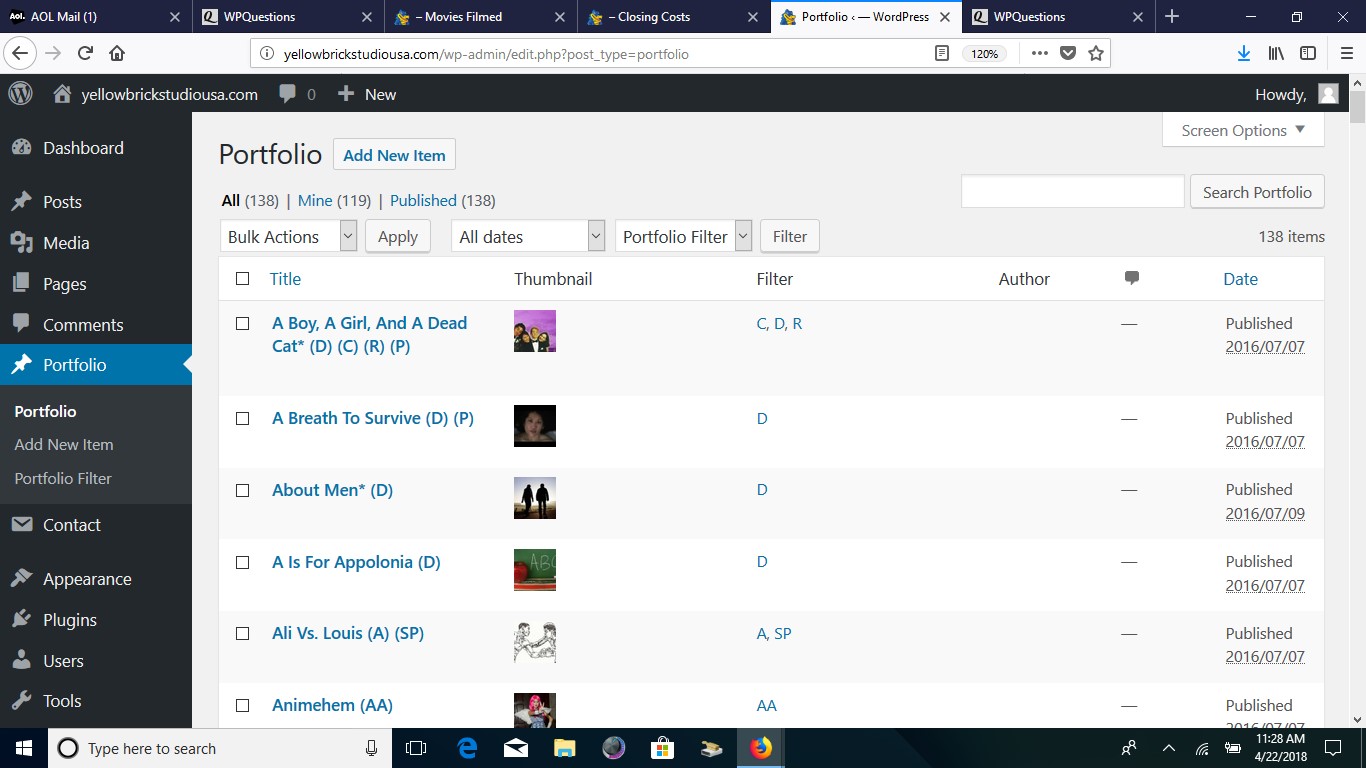Check the A Breath To Survive row
The height and width of the screenshot is (768, 1366).
pyautogui.click(x=242, y=418)
